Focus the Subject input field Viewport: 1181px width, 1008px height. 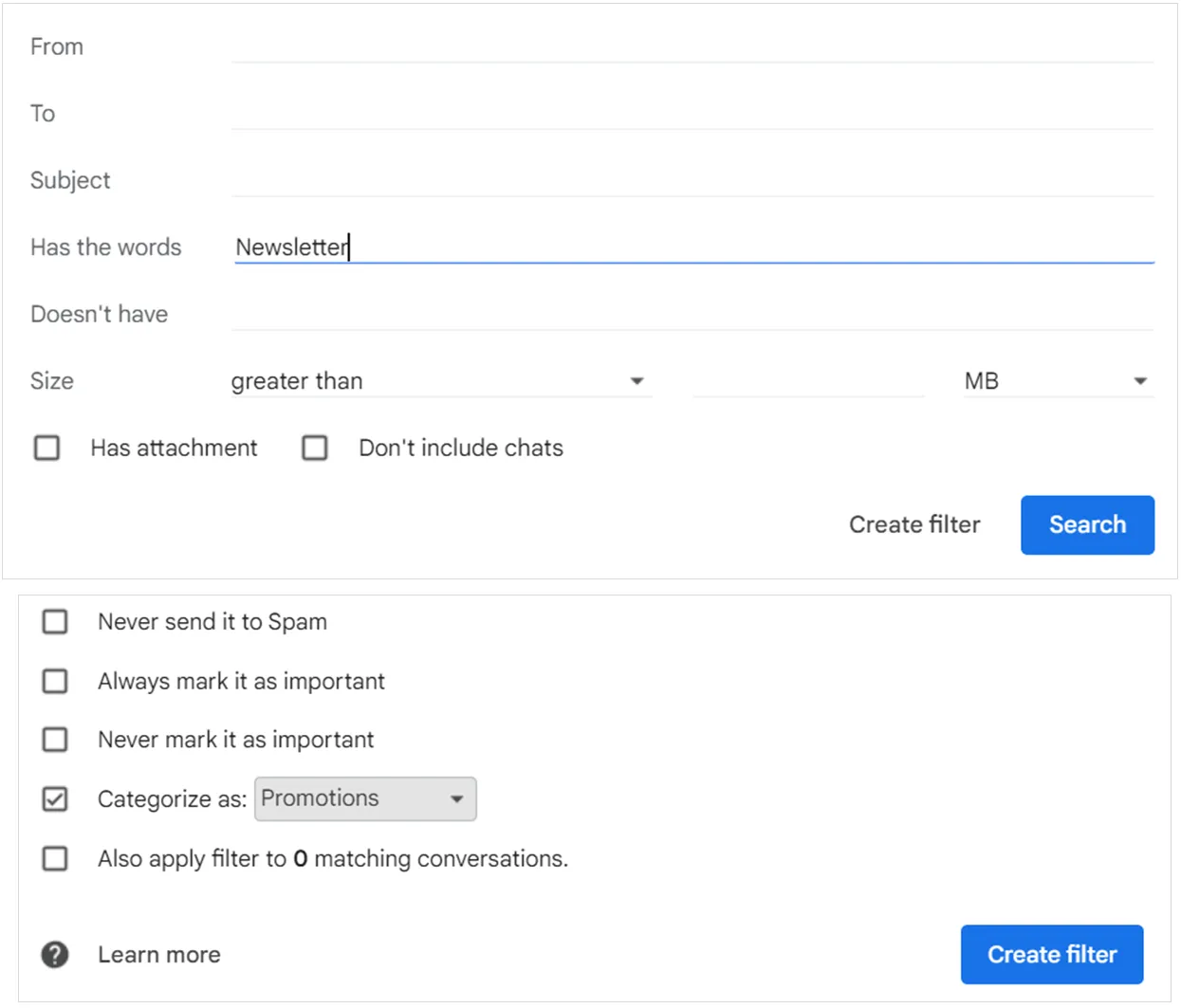tap(692, 180)
